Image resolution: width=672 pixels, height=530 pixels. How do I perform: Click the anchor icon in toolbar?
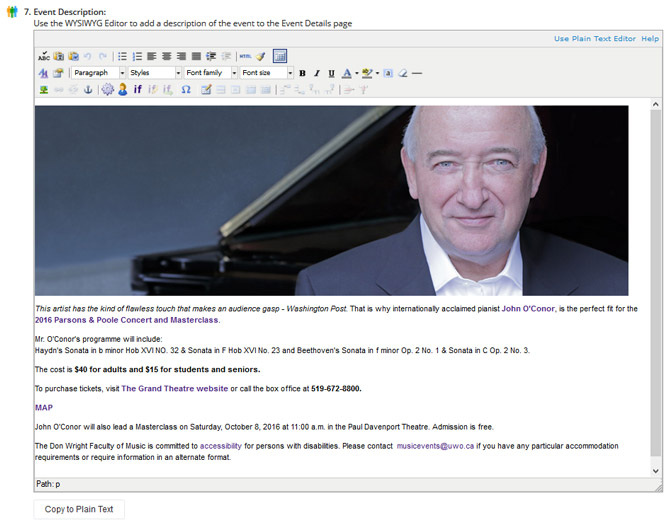point(87,89)
